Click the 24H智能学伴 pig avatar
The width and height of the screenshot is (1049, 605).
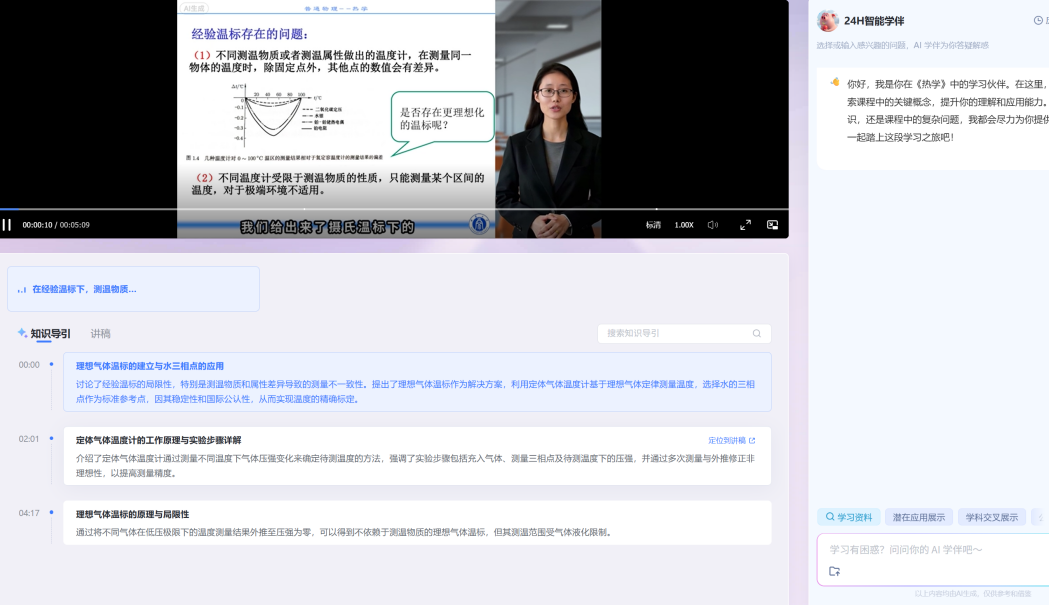tap(827, 21)
